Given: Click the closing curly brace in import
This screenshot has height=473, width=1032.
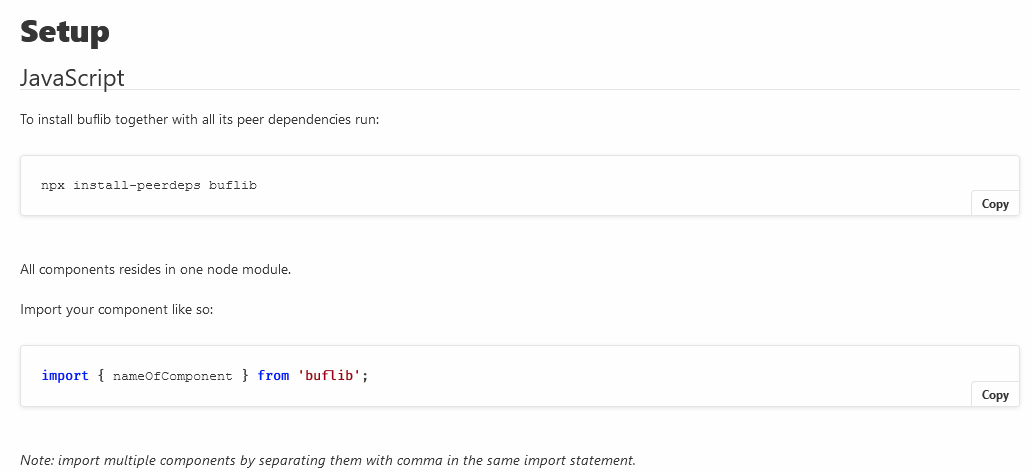Looking at the screenshot, I should point(245,376).
